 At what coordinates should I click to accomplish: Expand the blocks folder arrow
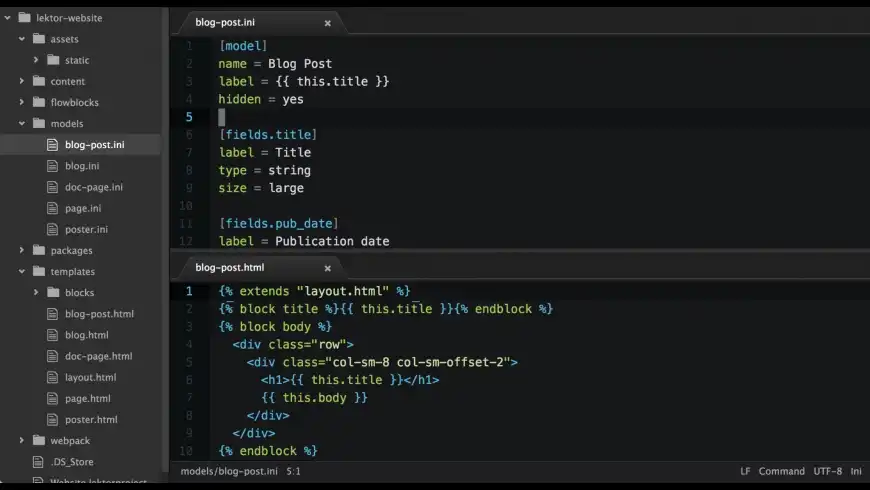pyautogui.click(x=36, y=292)
